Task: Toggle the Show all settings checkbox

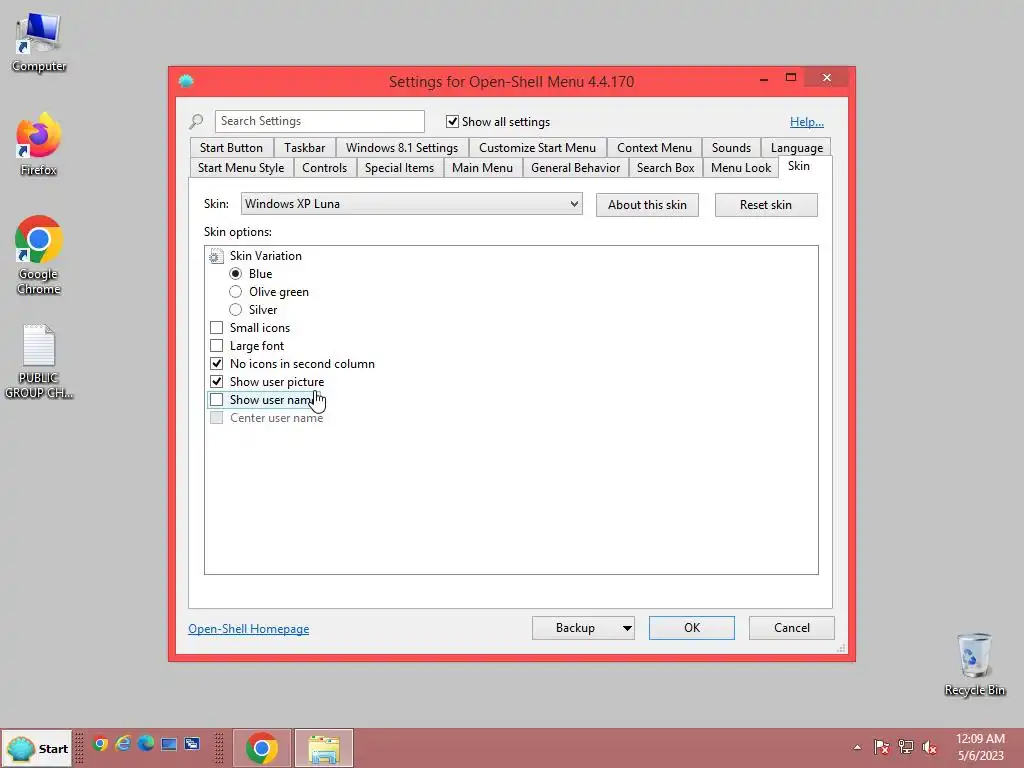Action: click(x=452, y=121)
